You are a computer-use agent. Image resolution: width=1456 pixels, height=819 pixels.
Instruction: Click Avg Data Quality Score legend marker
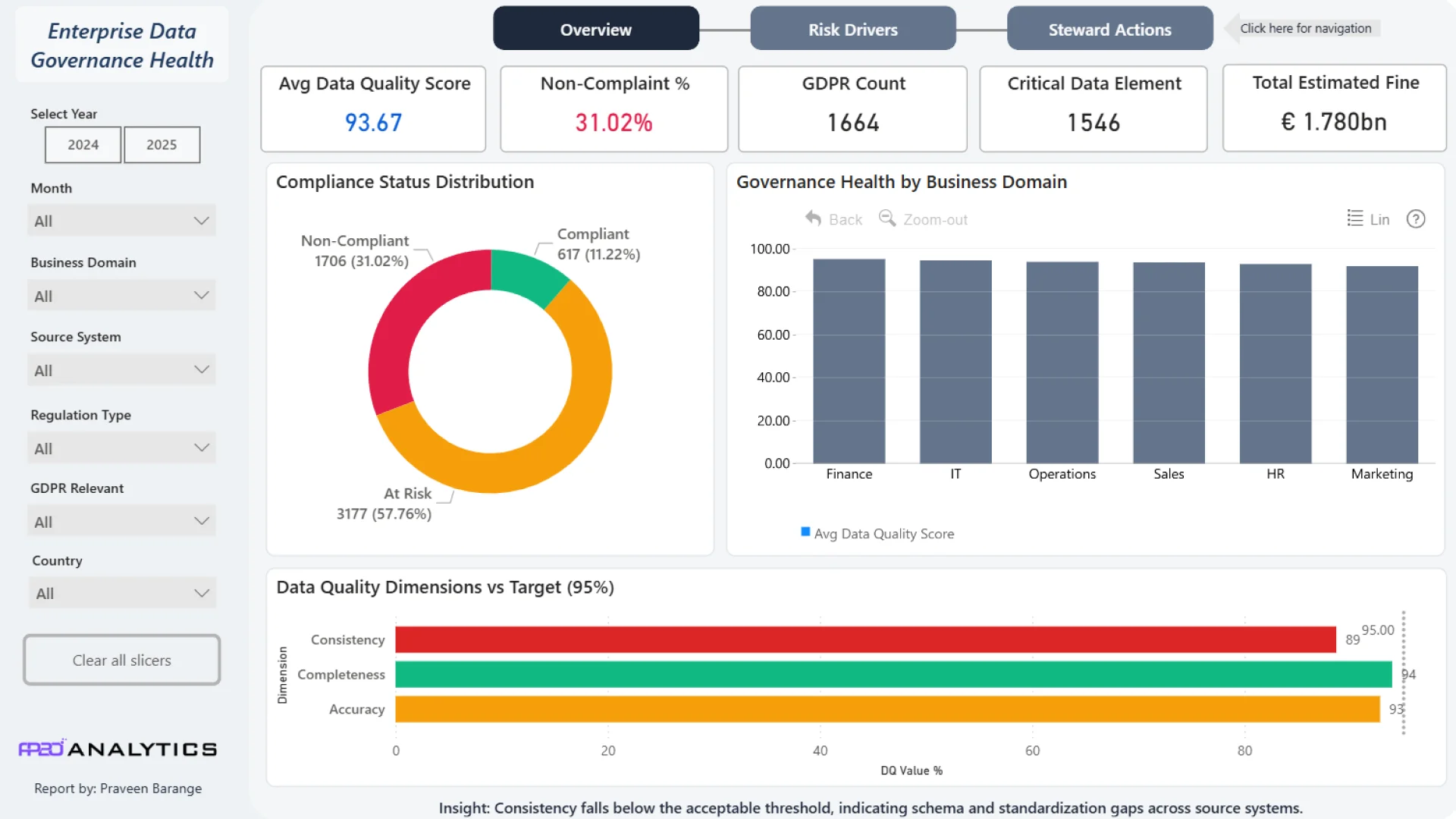[805, 532]
